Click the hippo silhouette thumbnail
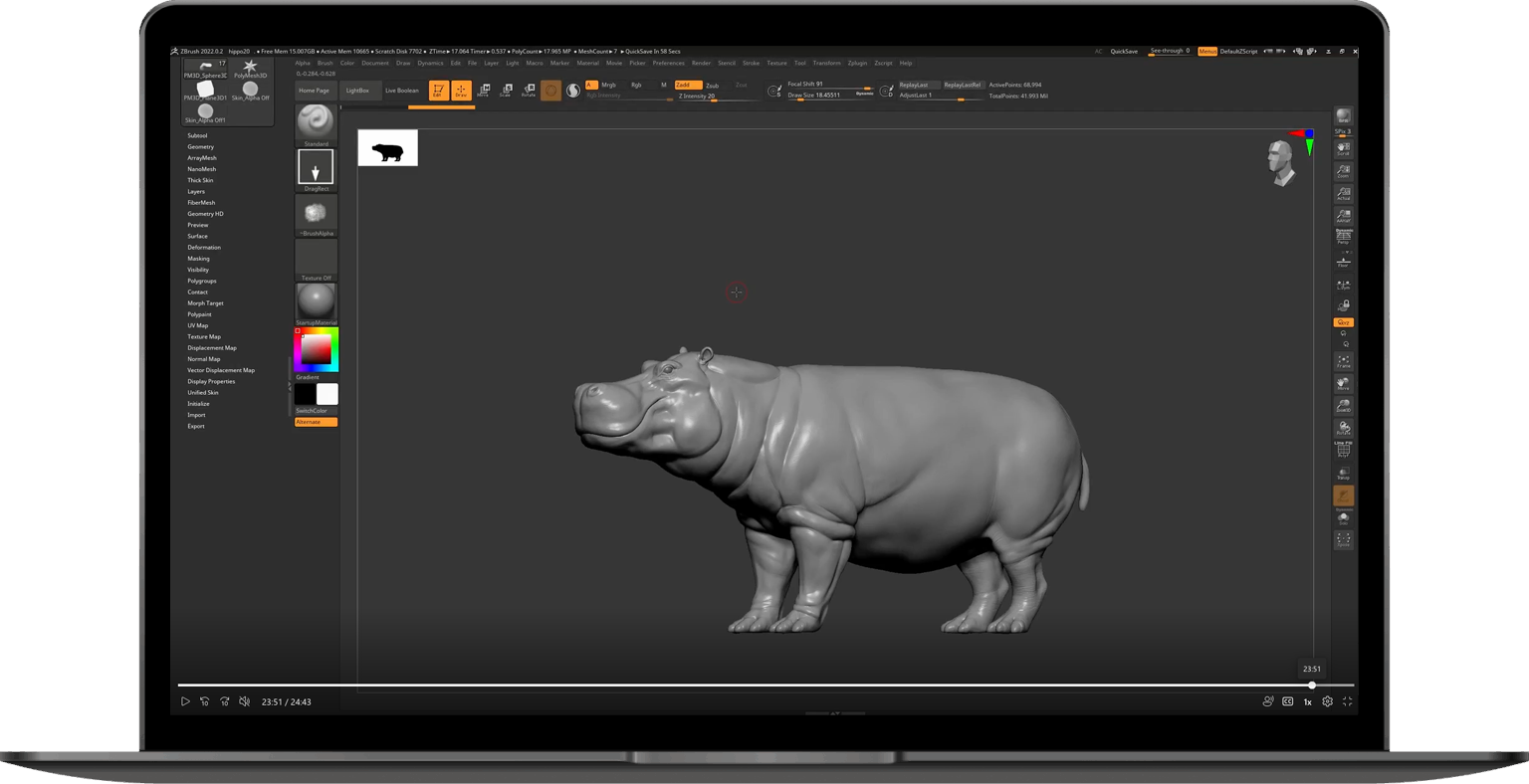The image size is (1529, 784). click(x=387, y=148)
